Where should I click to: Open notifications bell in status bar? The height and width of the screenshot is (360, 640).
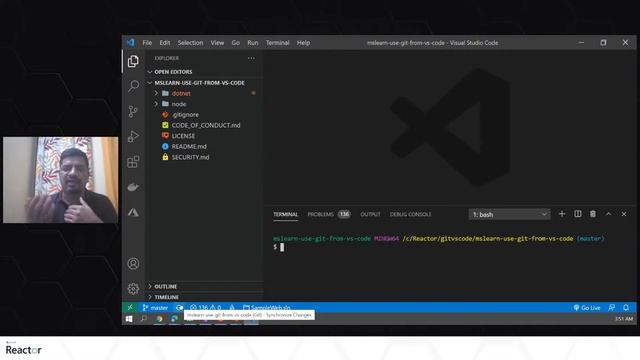[626, 307]
